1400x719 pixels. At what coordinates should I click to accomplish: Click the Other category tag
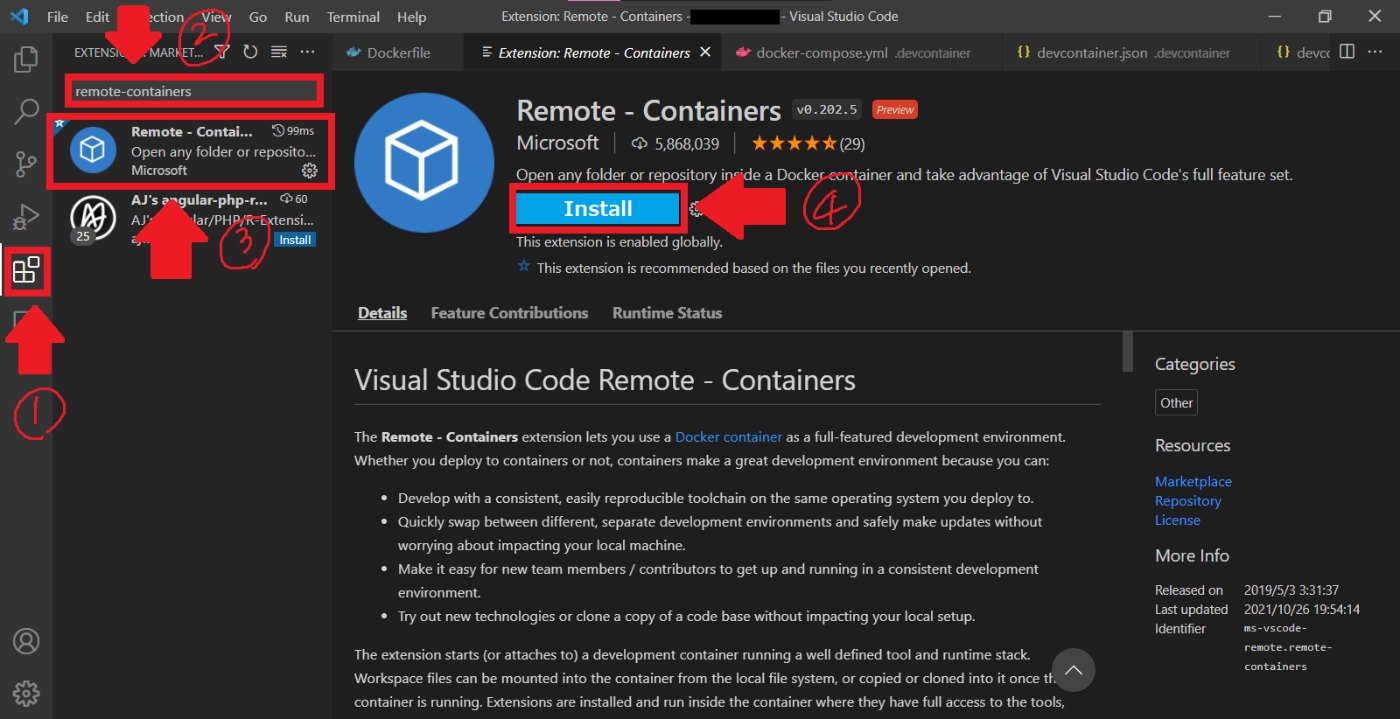tap(1176, 403)
